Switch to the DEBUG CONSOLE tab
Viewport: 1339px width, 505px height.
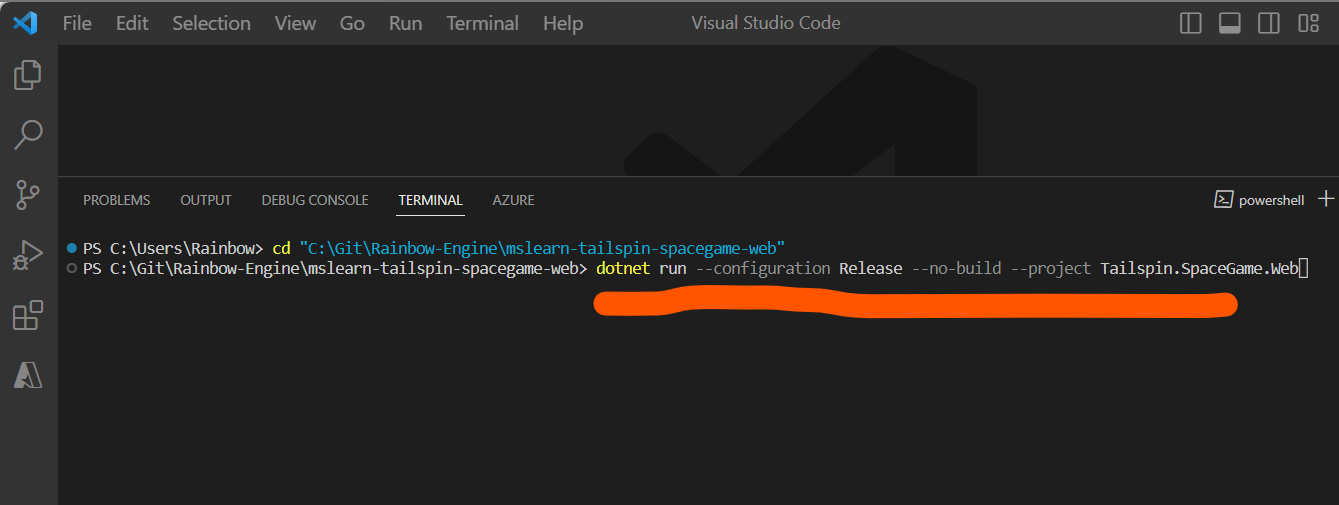(x=315, y=200)
